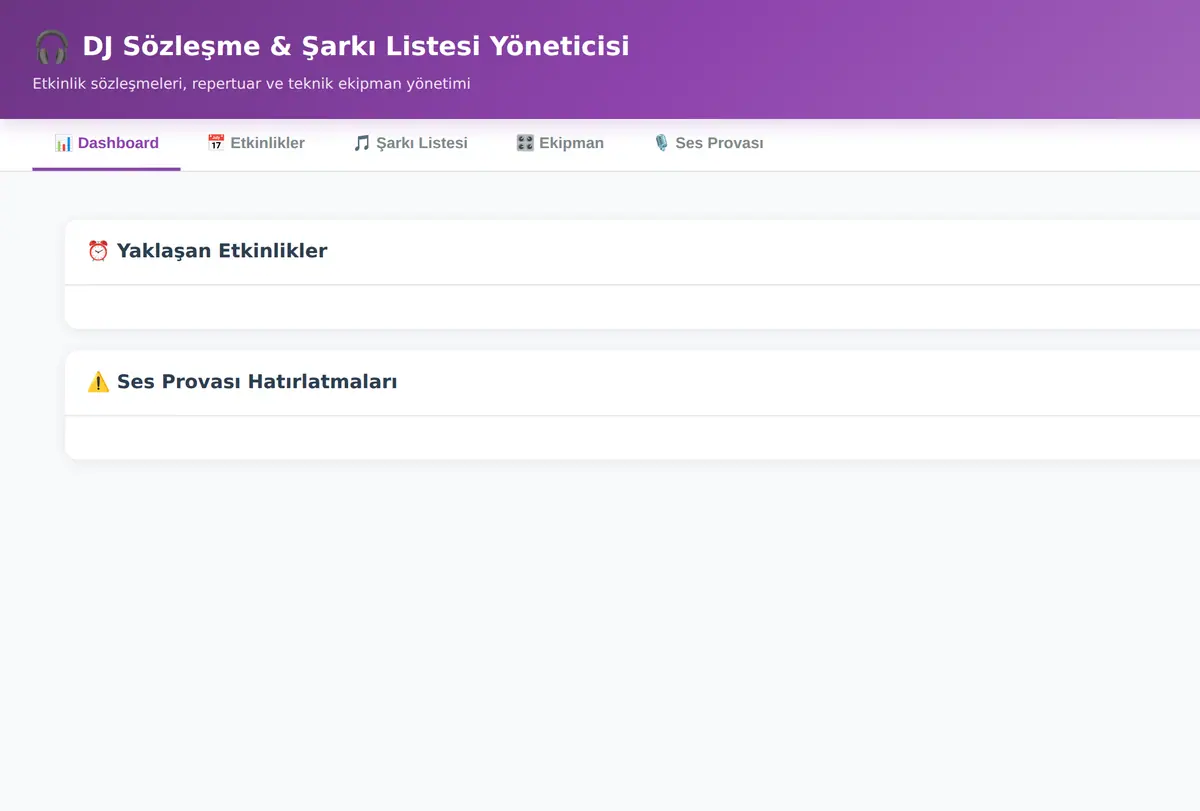The height and width of the screenshot is (811, 1200).
Task: Go to the Ekipman tab
Action: [560, 143]
